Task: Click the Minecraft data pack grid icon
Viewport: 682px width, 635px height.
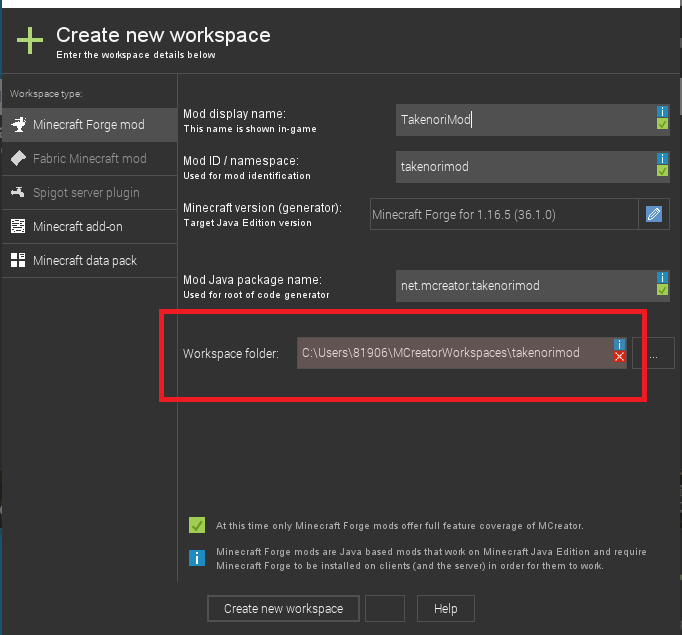Action: (18, 260)
